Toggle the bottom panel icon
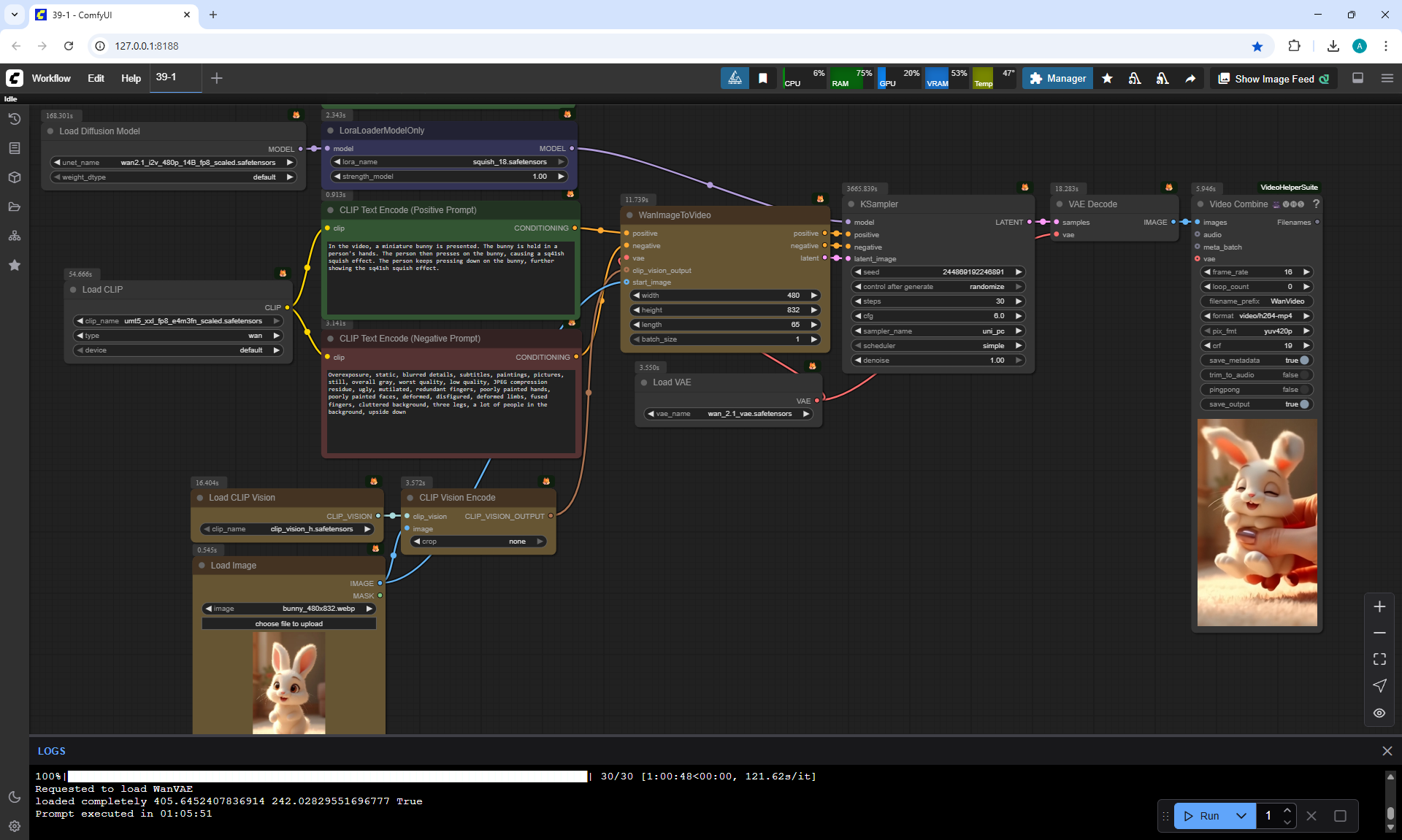The height and width of the screenshot is (840, 1402). pyautogui.click(x=1357, y=78)
